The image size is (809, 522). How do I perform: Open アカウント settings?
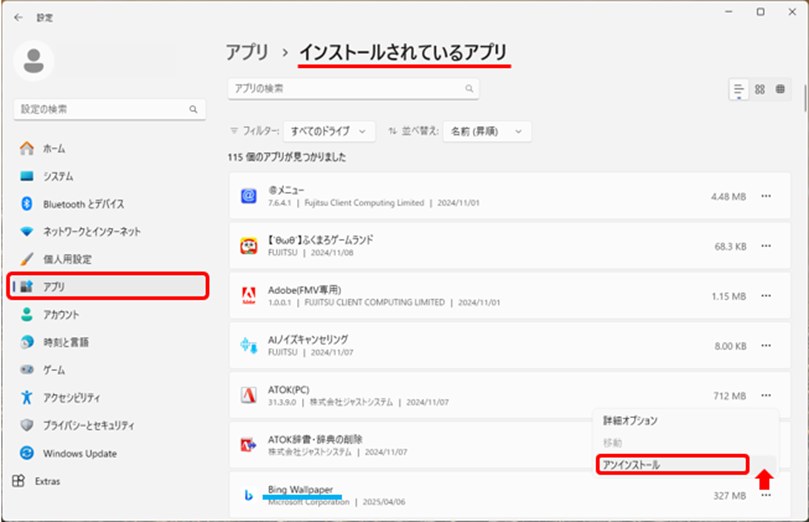(108, 315)
